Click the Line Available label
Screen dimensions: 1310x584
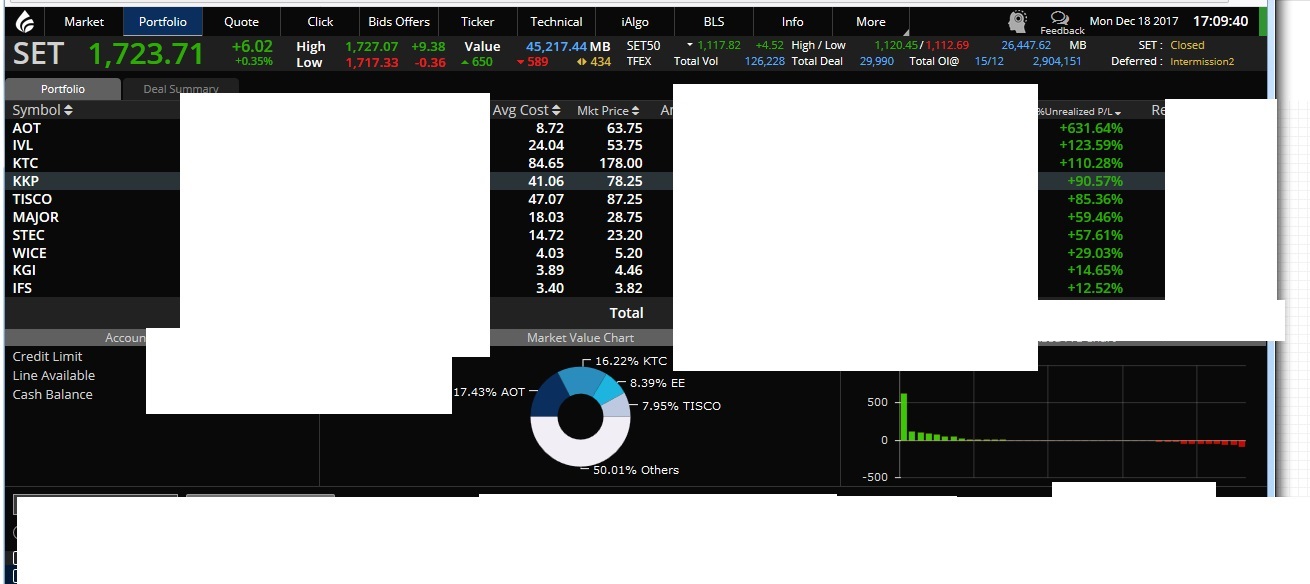54,375
